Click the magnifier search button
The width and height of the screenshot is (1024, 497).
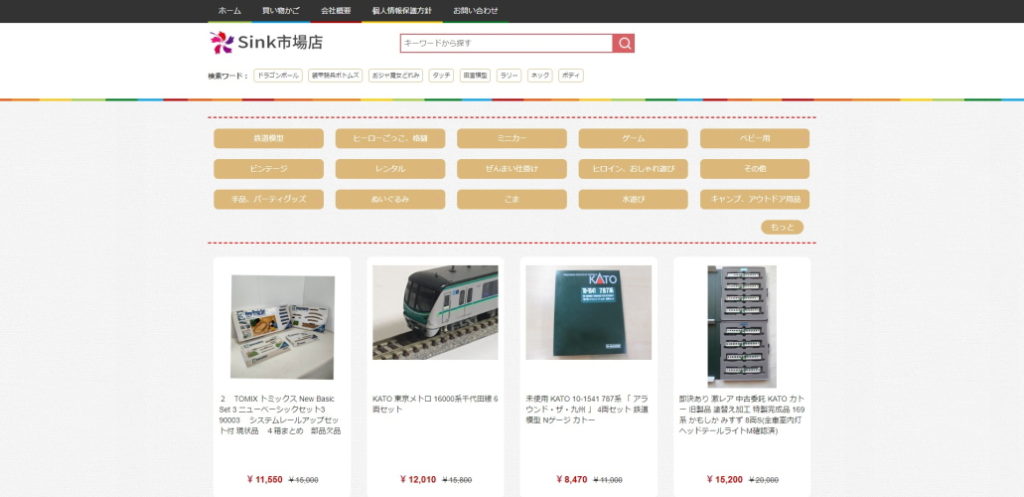[x=624, y=43]
